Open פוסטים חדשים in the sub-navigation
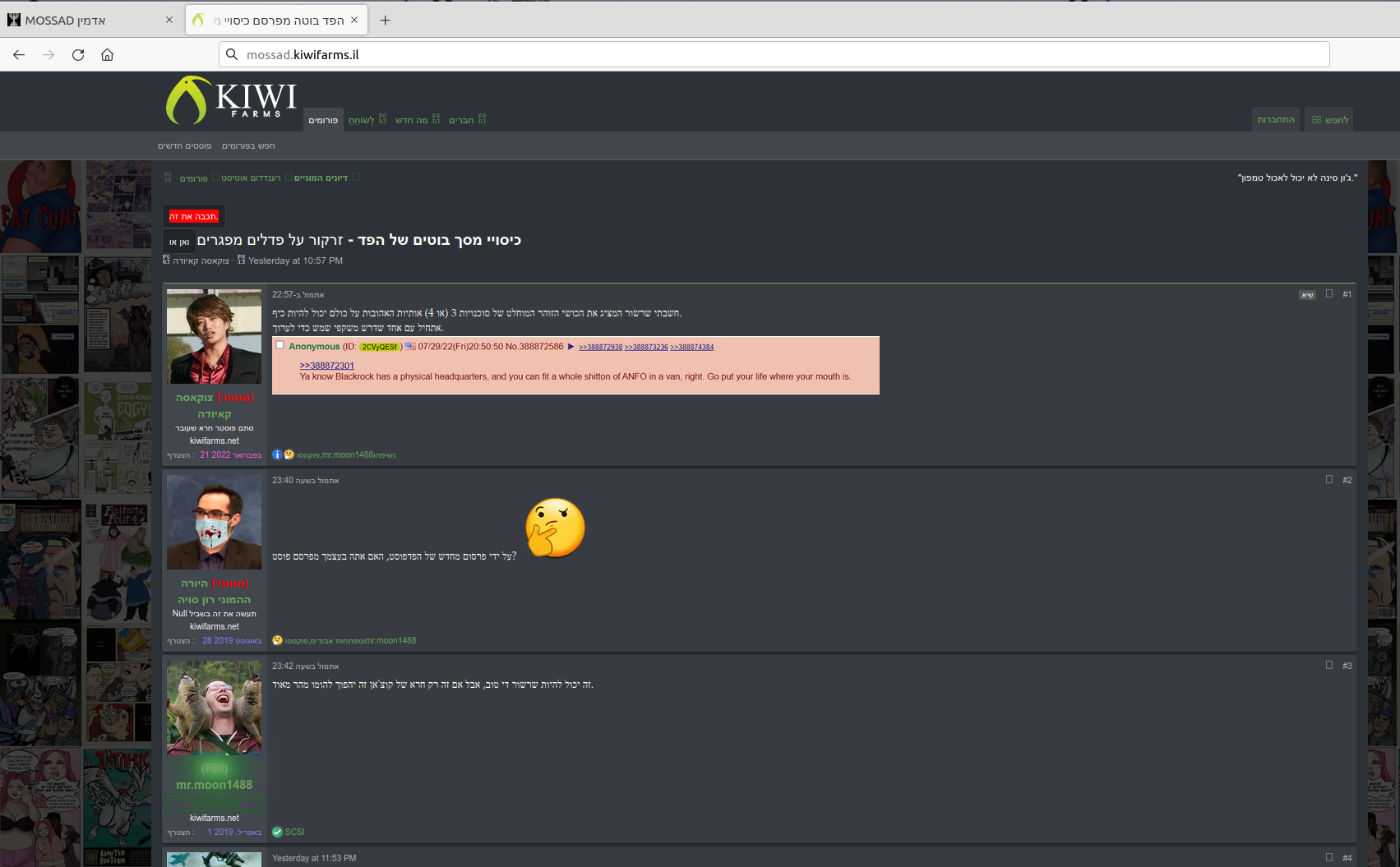The width and height of the screenshot is (1400, 867). coord(185,145)
